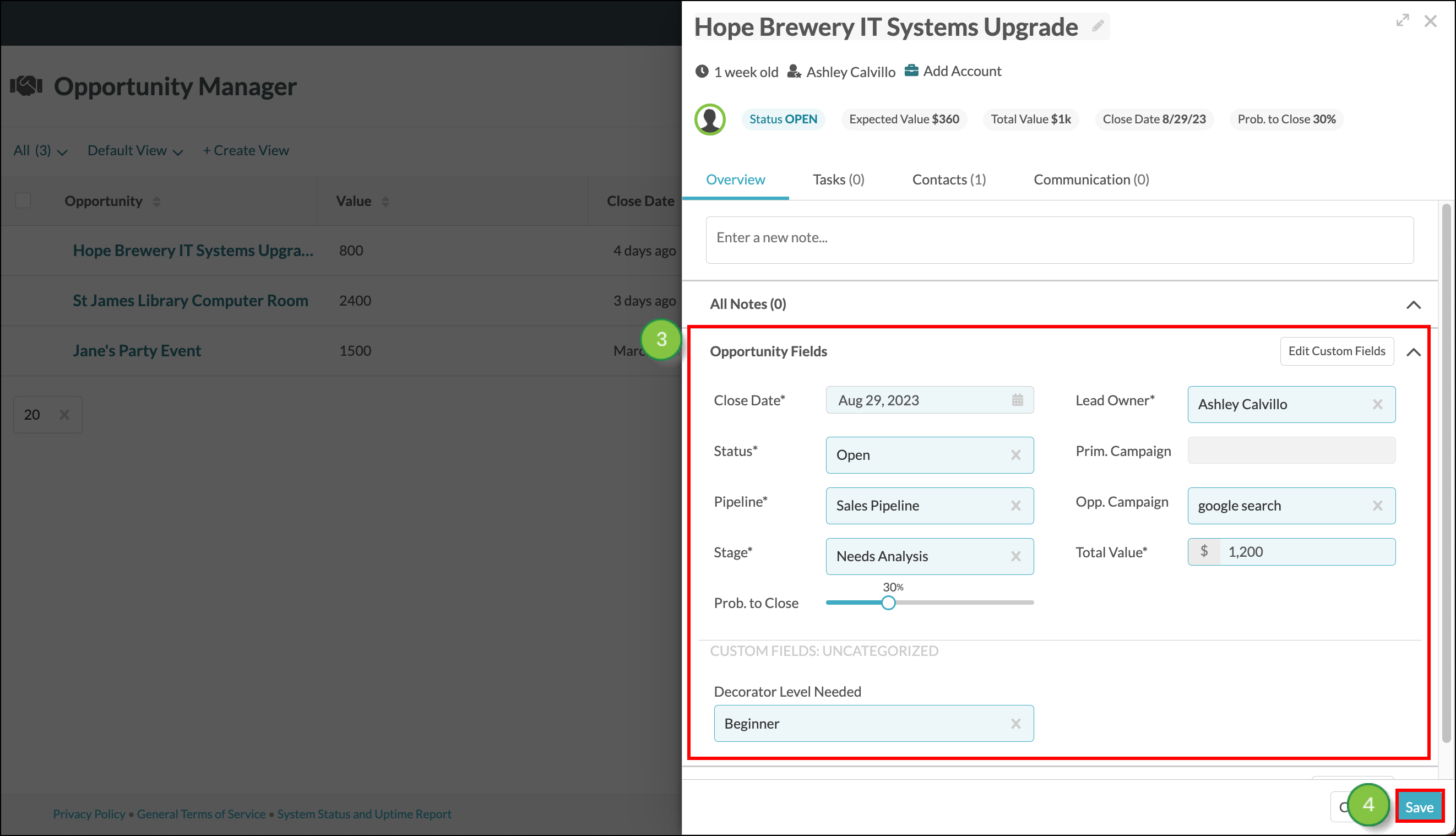
Task: Click the panel's vertical scrollbar
Action: coord(1446,474)
